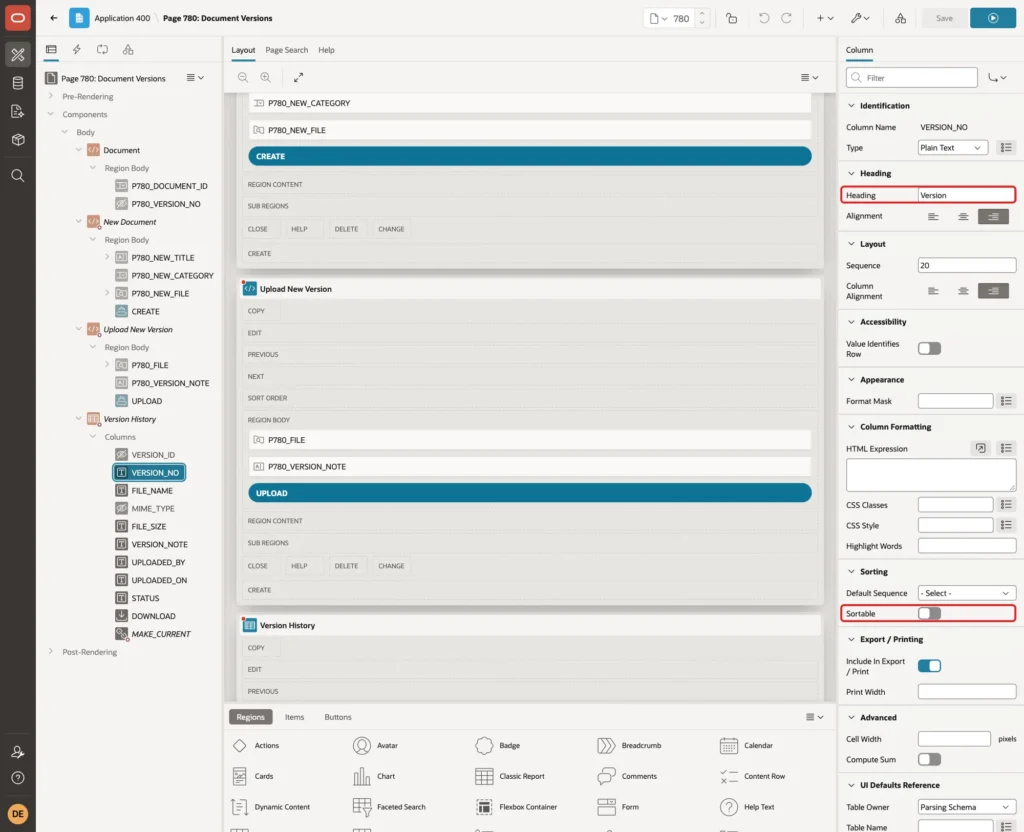Open the SQL Workshop database icon
The width and height of the screenshot is (1024, 832).
pyautogui.click(x=18, y=83)
